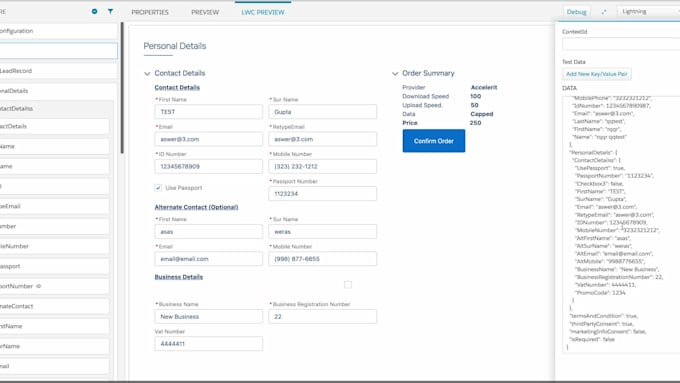This screenshot has width=680, height=383.
Task: Select the LWC PREVIEW tab
Action: [263, 12]
